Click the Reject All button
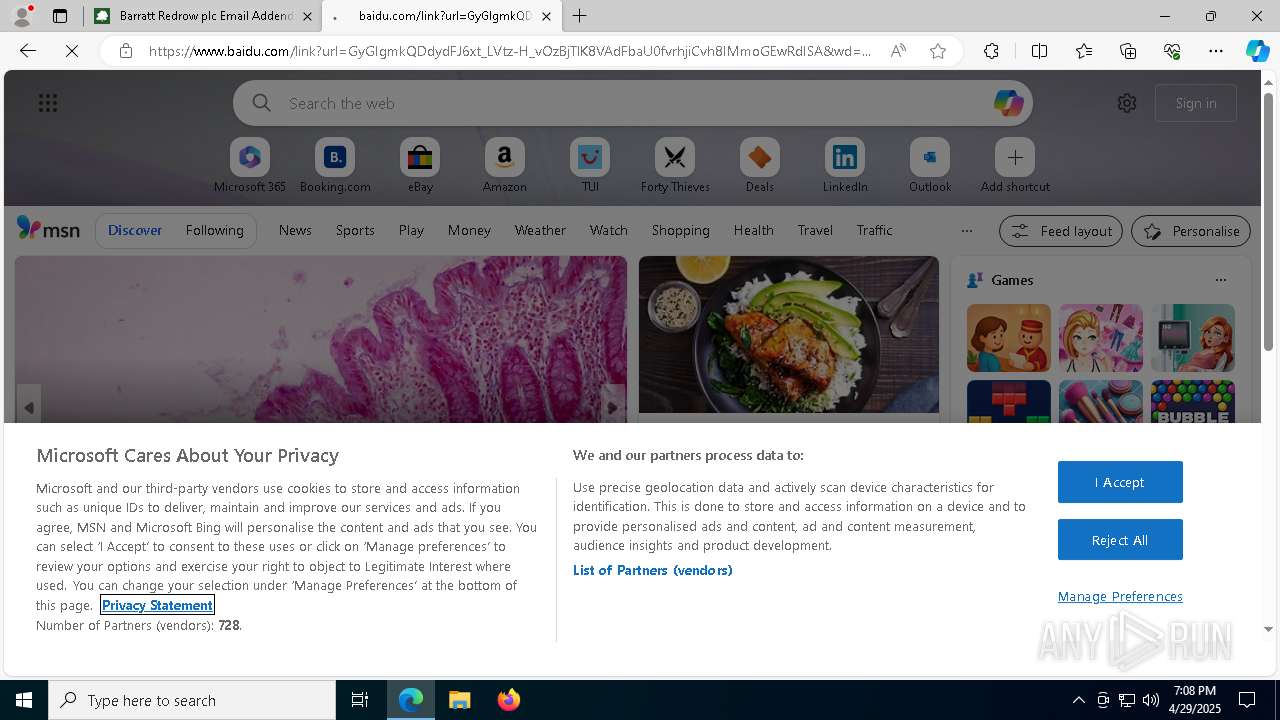This screenshot has height=720, width=1280. pos(1120,540)
